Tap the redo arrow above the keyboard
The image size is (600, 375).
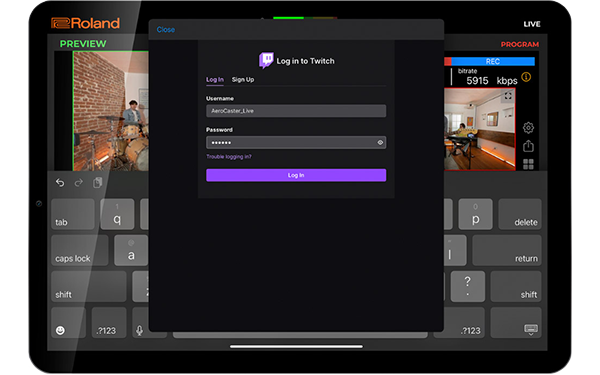pyautogui.click(x=78, y=183)
